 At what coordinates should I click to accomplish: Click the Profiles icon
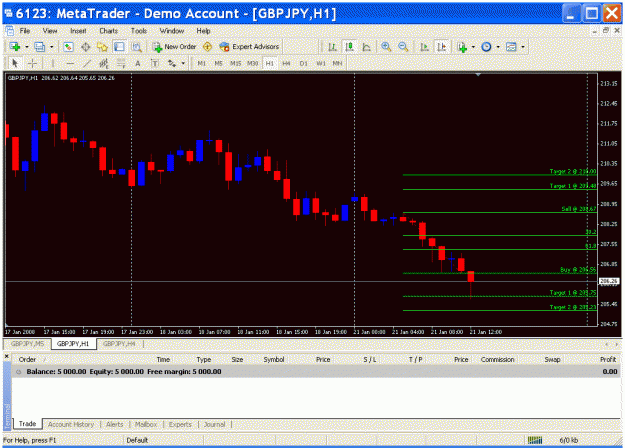pyautogui.click(x=39, y=47)
